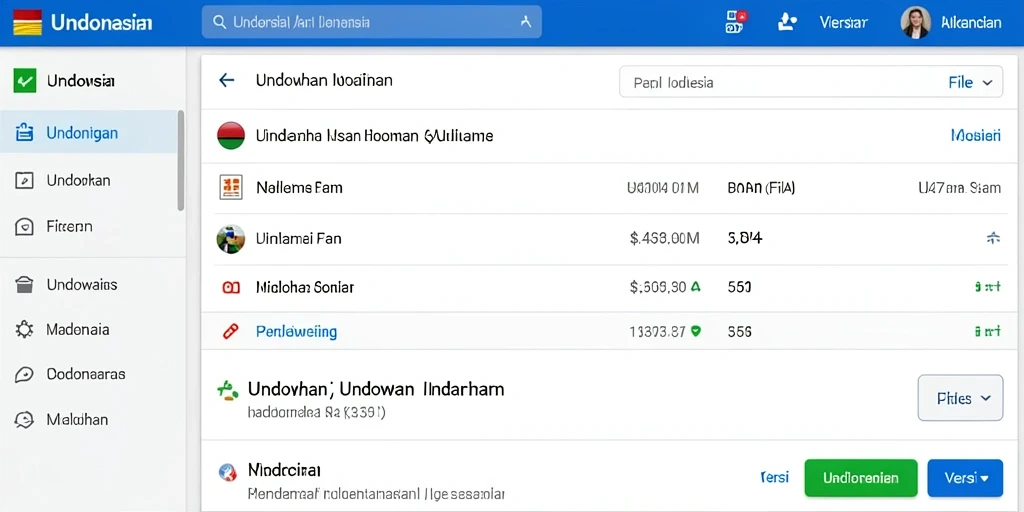Viewport: 1024px width, 512px height.
Task: Click the $.433.00M value
Action: [x=664, y=239]
